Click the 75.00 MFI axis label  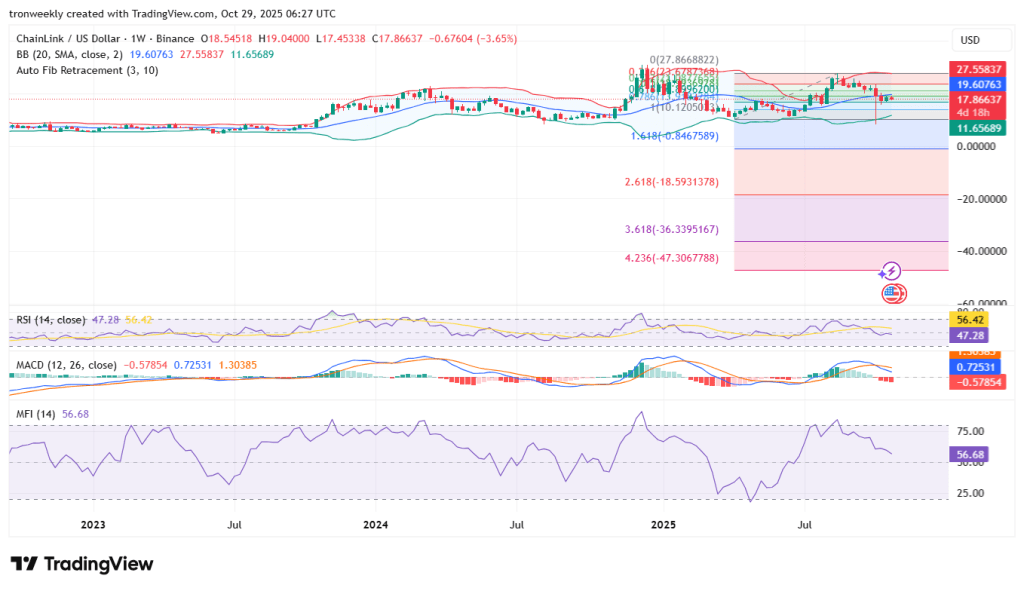(970, 431)
